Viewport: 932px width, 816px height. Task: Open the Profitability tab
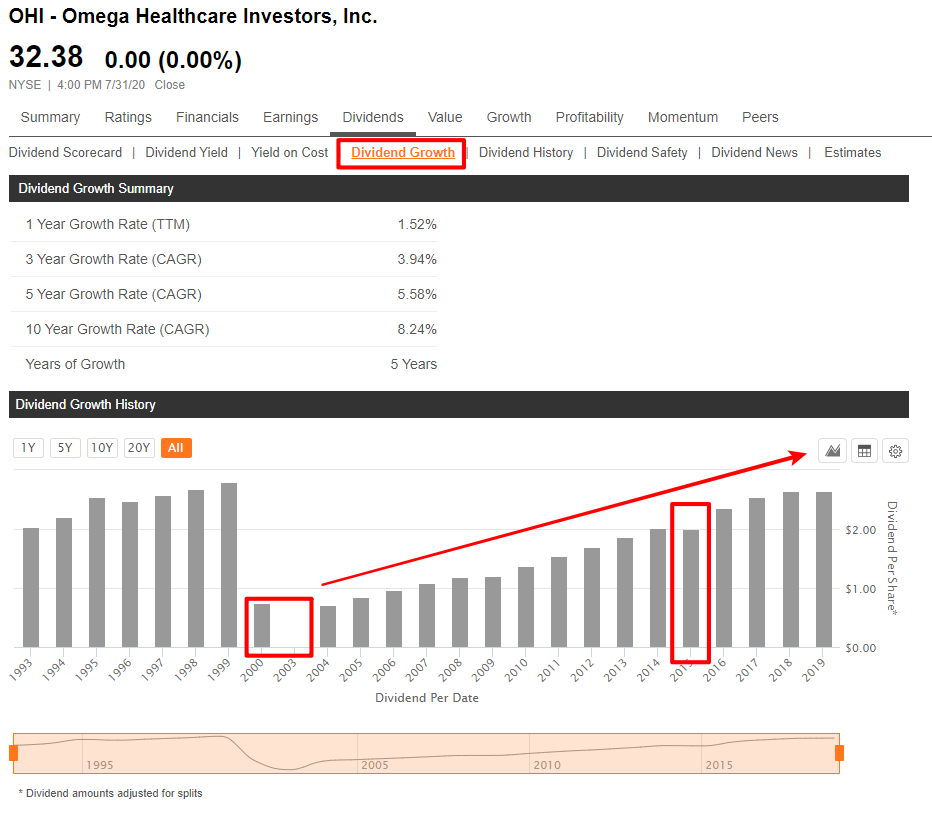click(x=590, y=117)
